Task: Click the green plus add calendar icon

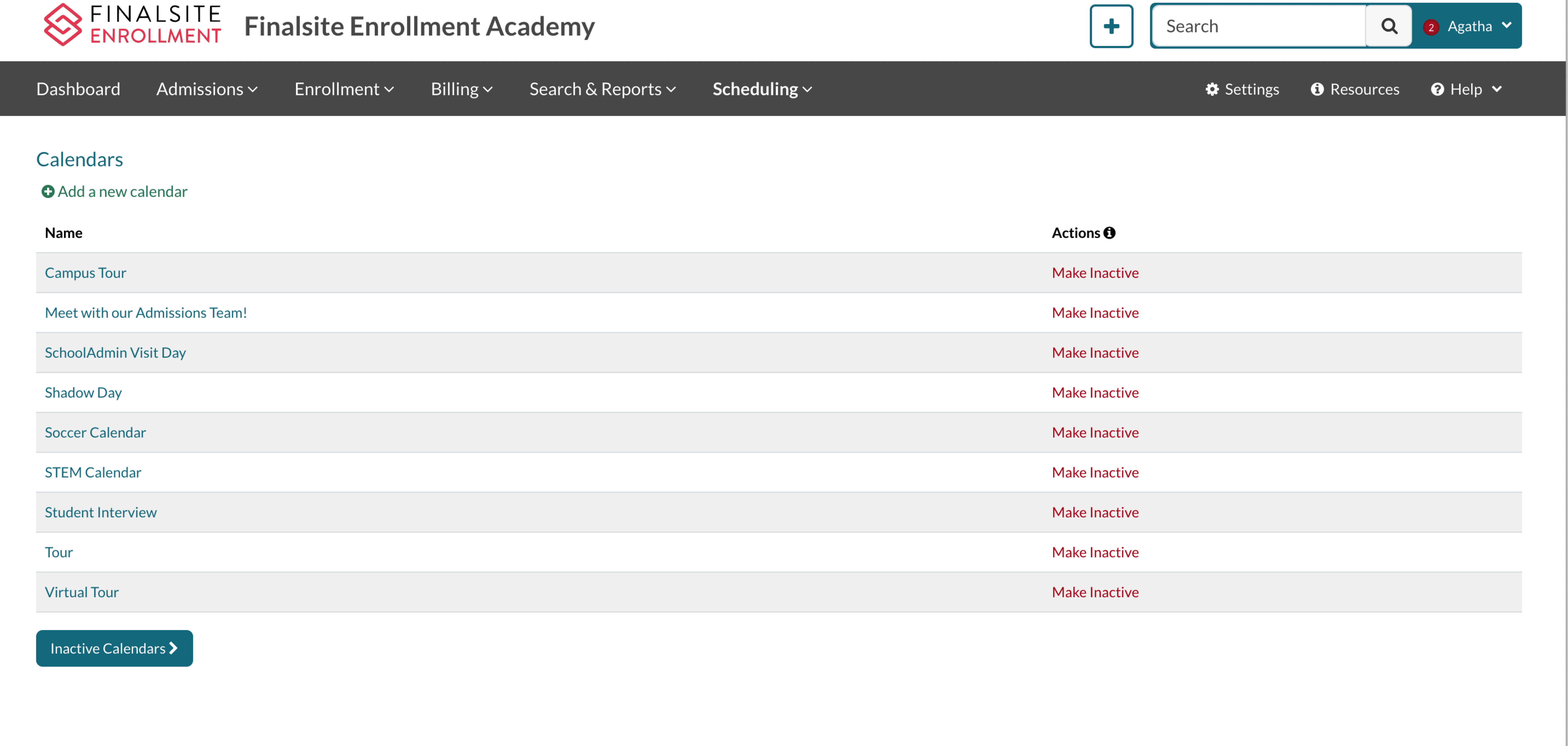Action: click(48, 192)
